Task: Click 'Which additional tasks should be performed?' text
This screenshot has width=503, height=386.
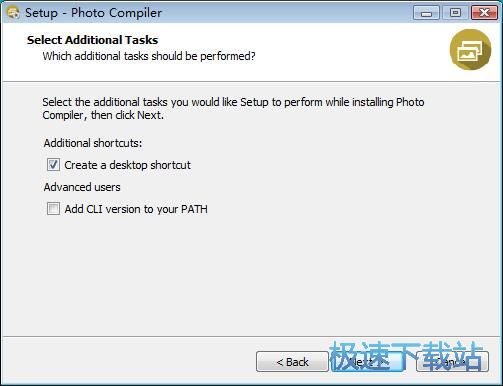Action: [149, 56]
